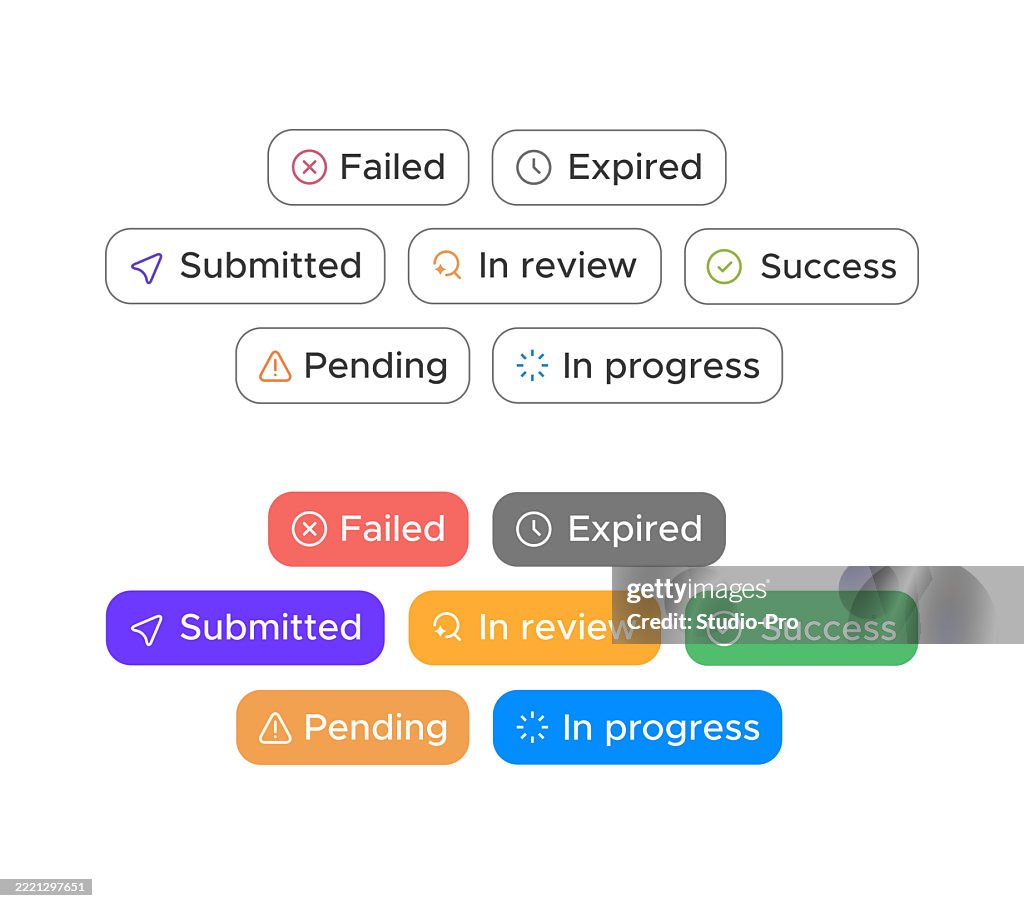This screenshot has width=1024, height=908.
Task: Click the warning triangle icon in outlined Pending badge
Action: click(275, 367)
